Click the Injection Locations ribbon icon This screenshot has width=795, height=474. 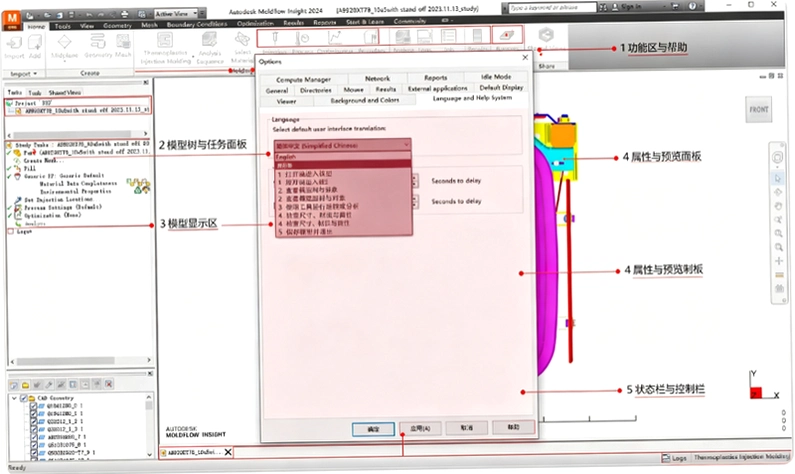[275, 40]
